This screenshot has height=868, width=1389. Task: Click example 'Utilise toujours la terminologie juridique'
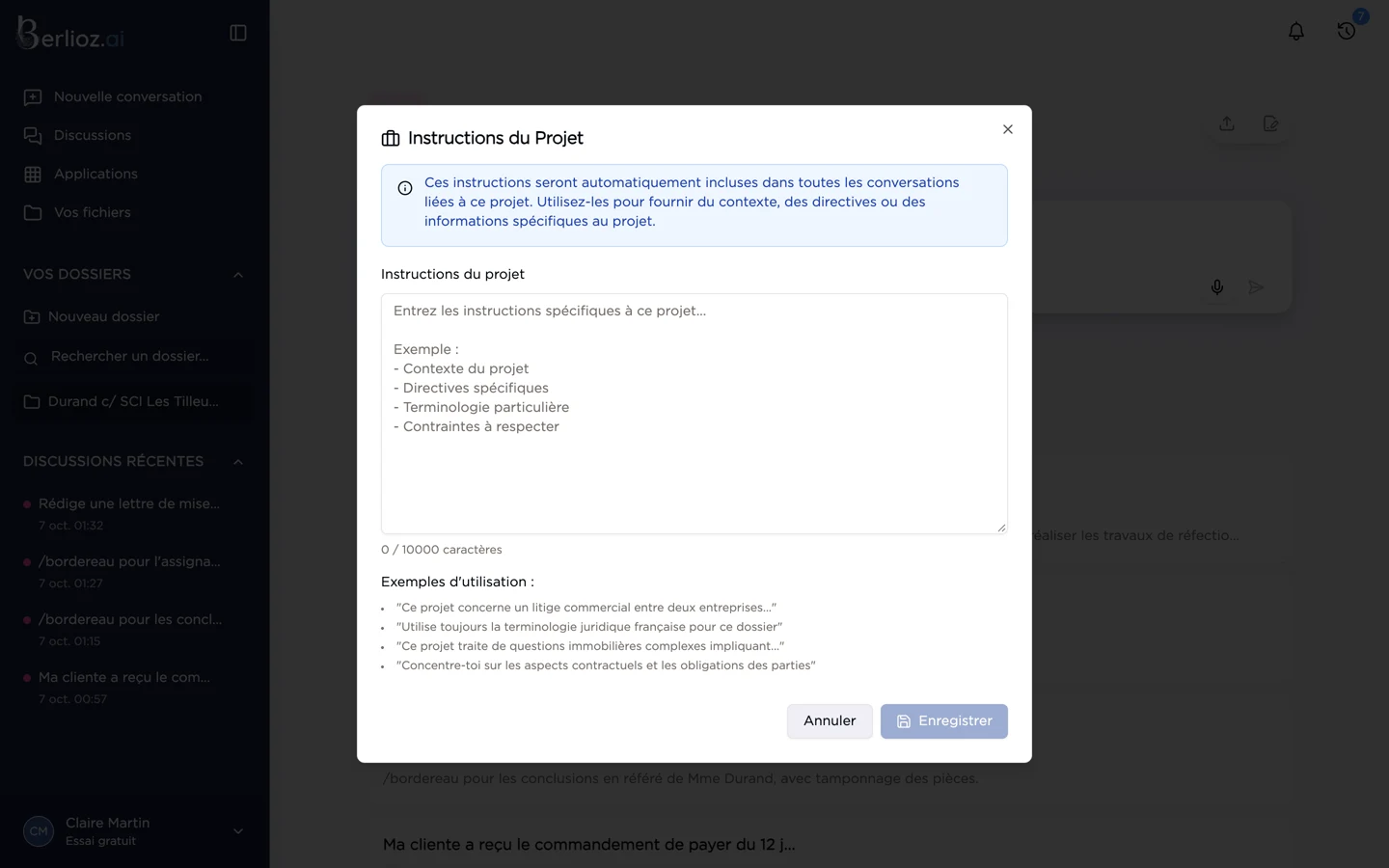click(x=589, y=627)
